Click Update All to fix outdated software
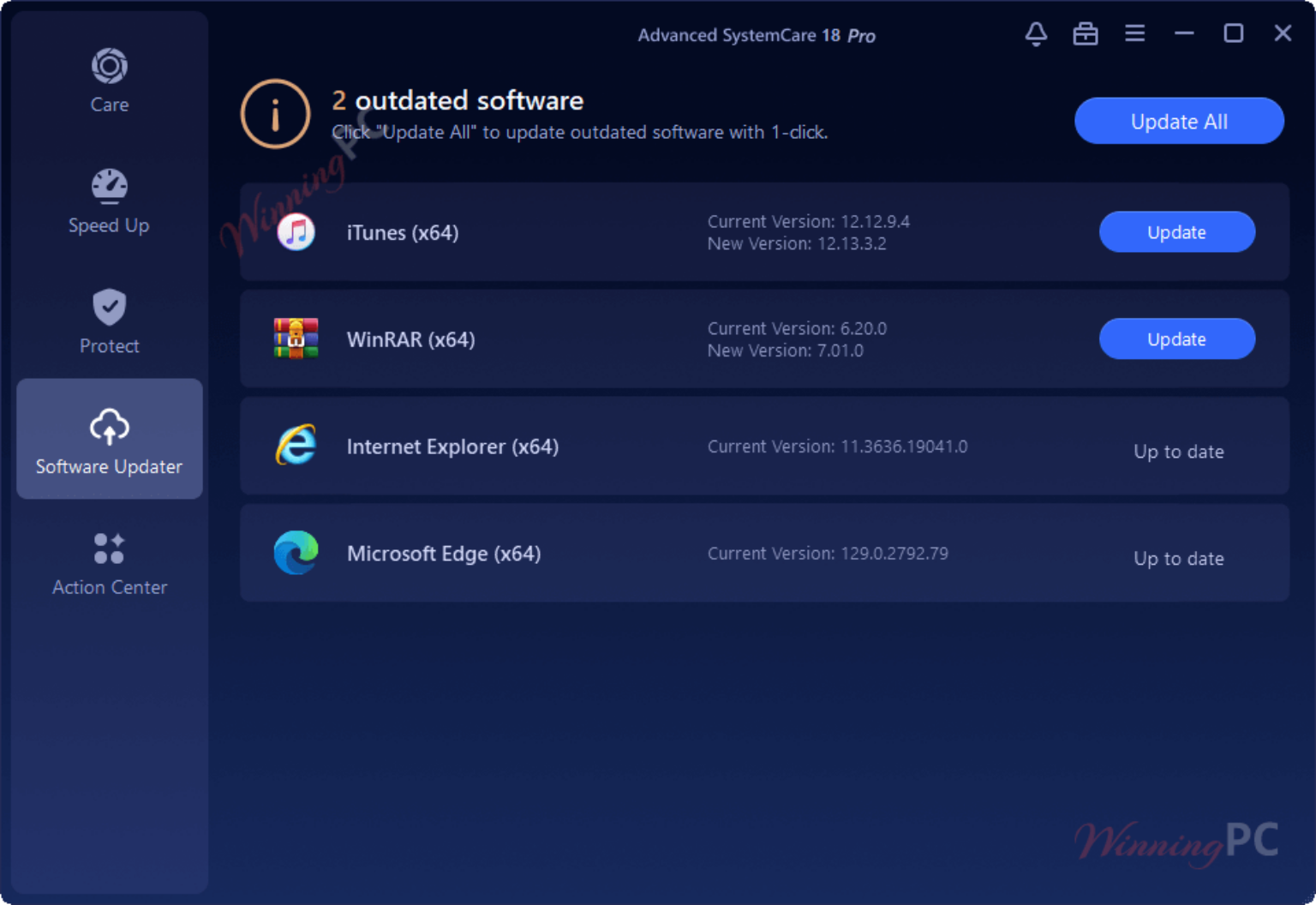 1178,121
